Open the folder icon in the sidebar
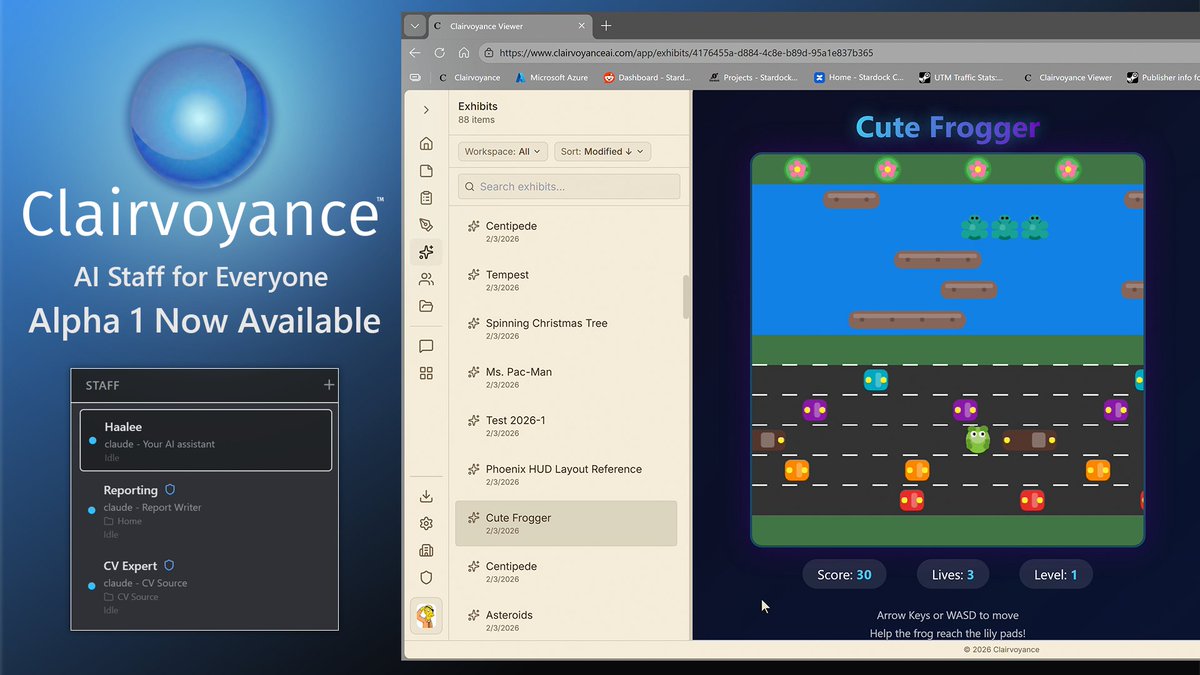Screen dimensions: 1200x675 [426, 306]
